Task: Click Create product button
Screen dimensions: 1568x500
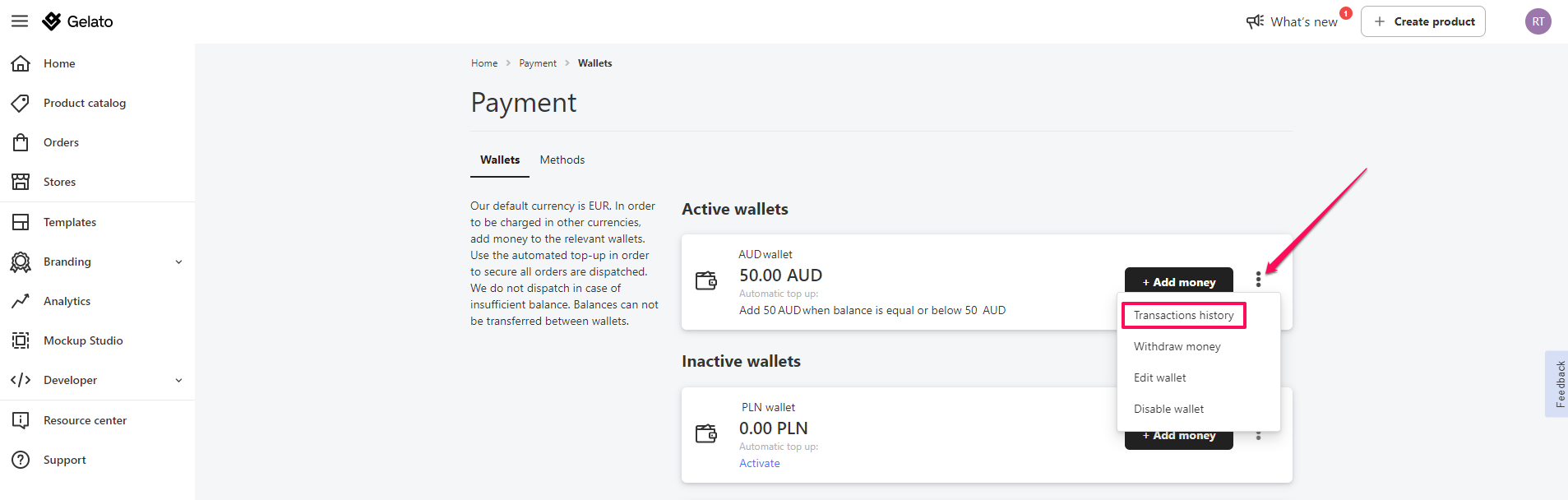Action: 1422,21
